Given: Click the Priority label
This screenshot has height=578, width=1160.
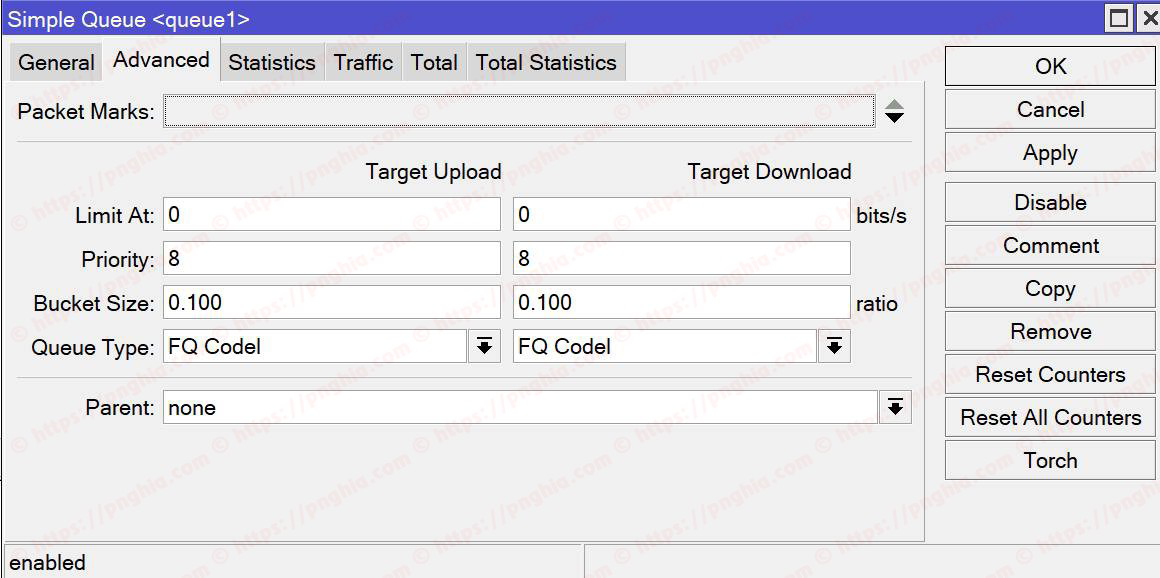Looking at the screenshot, I should click(x=118, y=260).
